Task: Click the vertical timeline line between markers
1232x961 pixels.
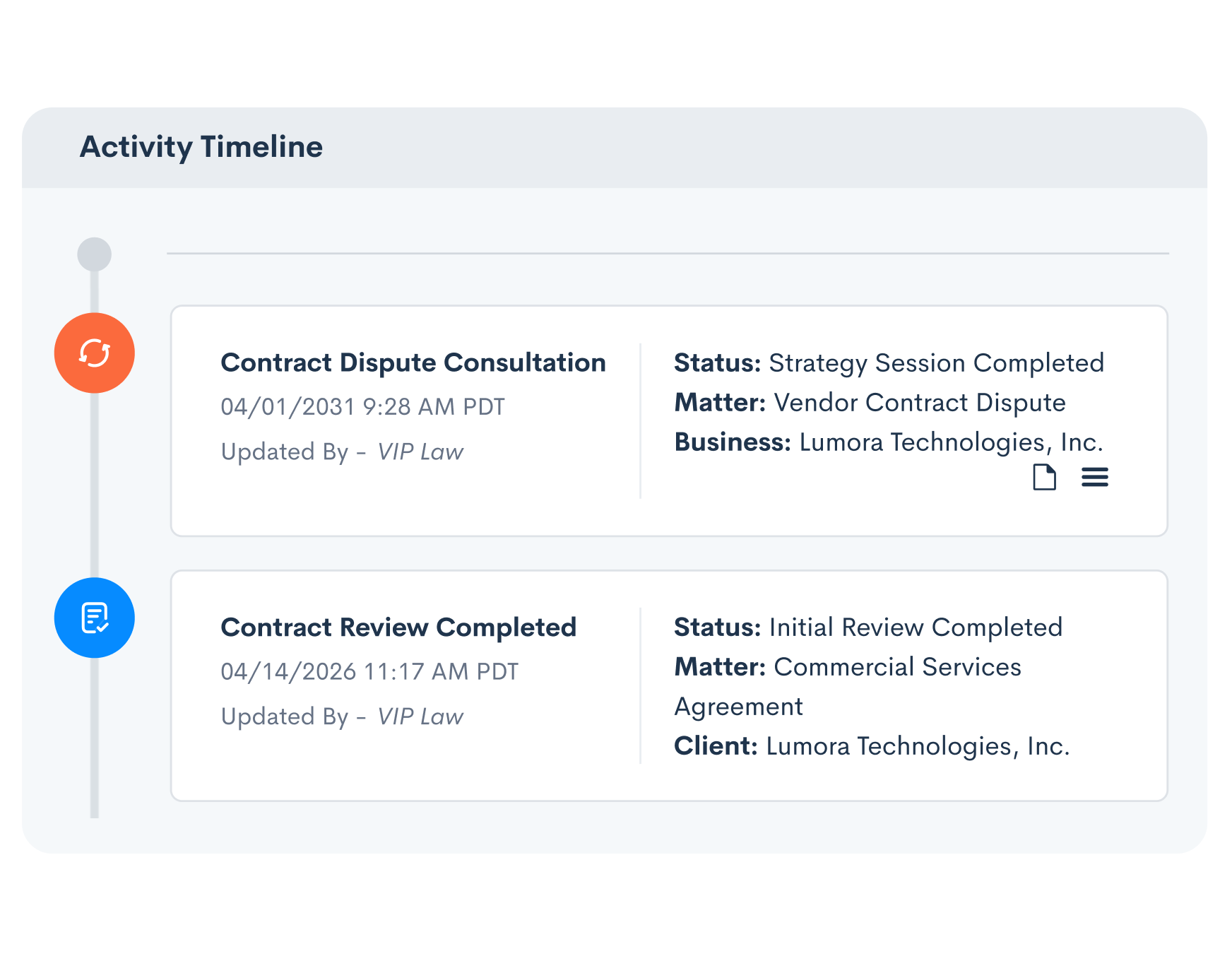Action: click(x=94, y=485)
